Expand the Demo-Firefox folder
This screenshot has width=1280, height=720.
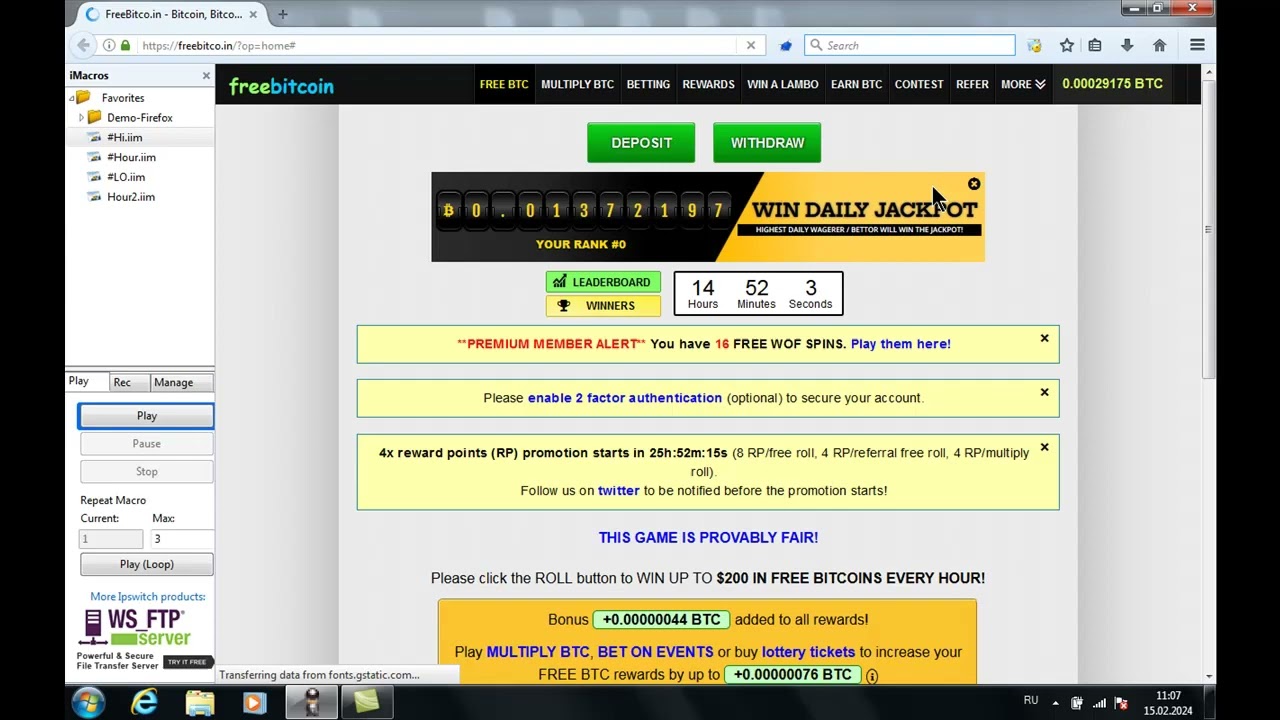pyautogui.click(x=82, y=117)
